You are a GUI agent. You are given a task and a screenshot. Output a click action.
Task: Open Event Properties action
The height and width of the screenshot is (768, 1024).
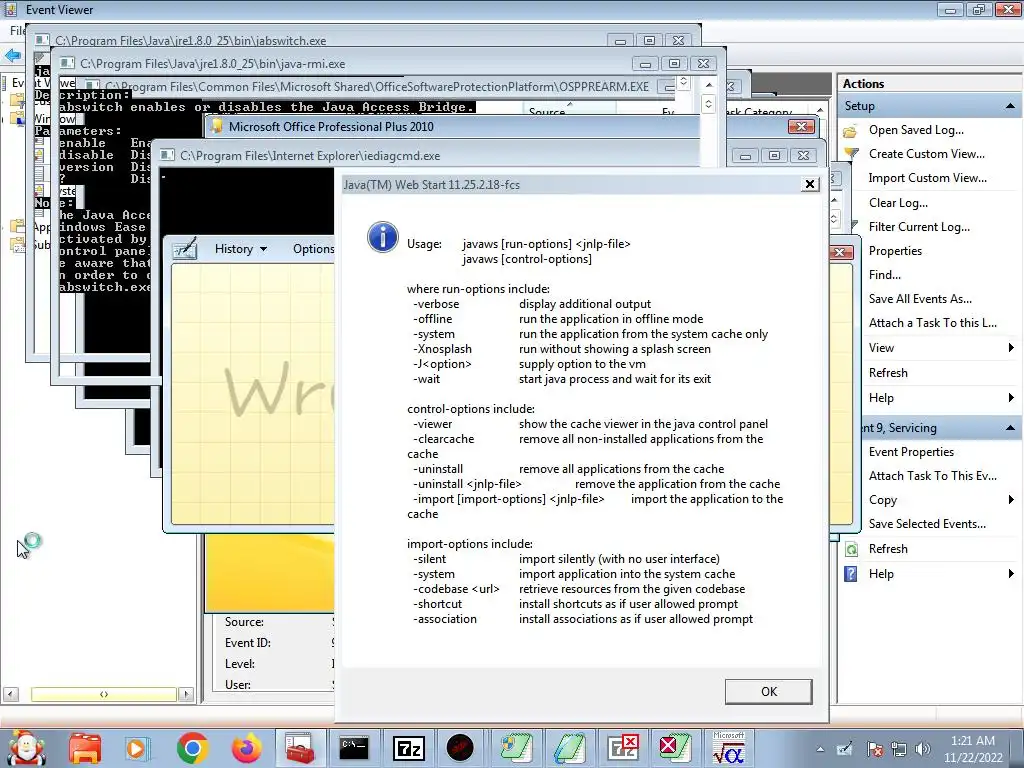coord(911,452)
